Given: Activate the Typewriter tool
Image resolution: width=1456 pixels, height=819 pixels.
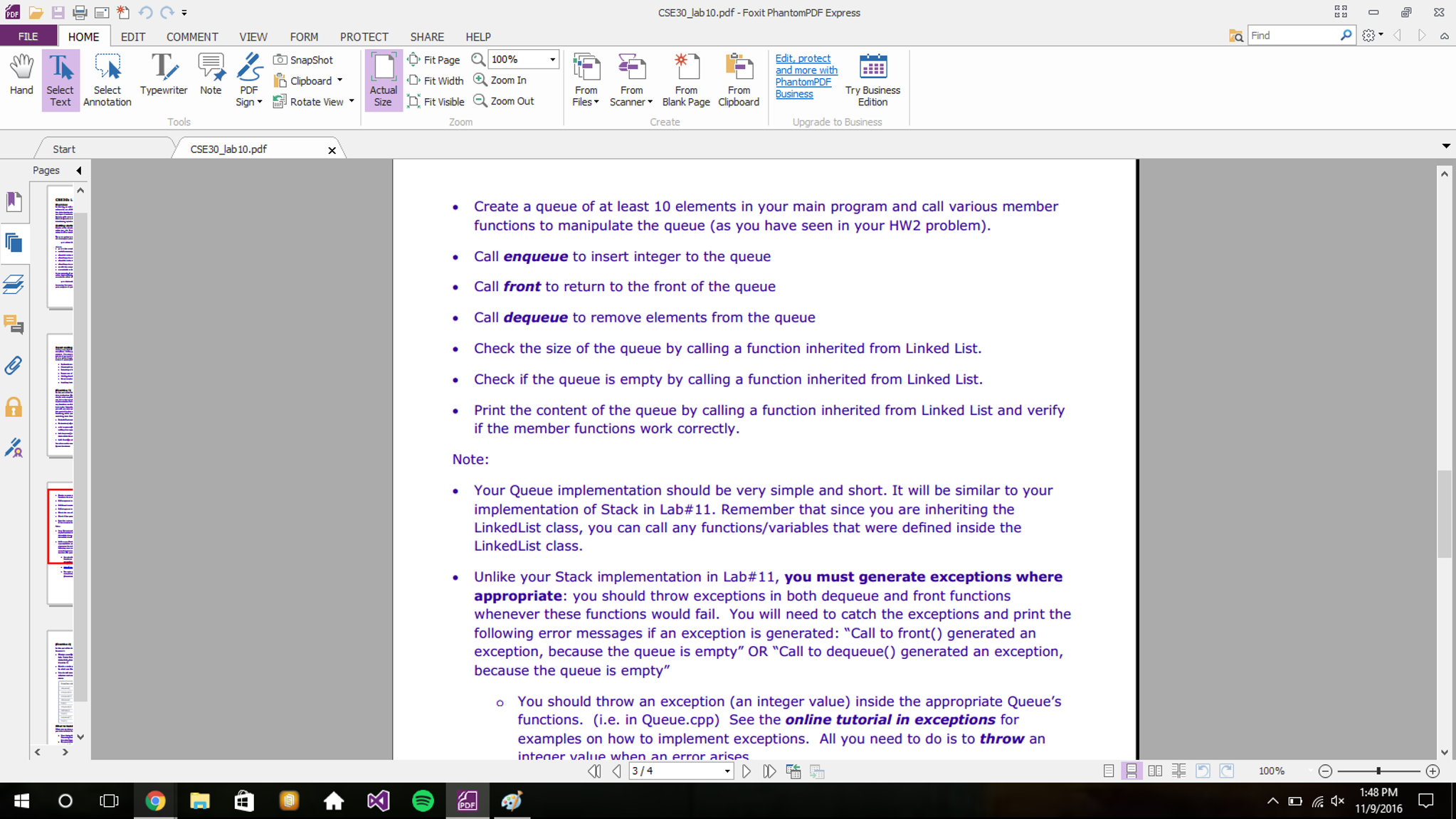Looking at the screenshot, I should click(164, 75).
